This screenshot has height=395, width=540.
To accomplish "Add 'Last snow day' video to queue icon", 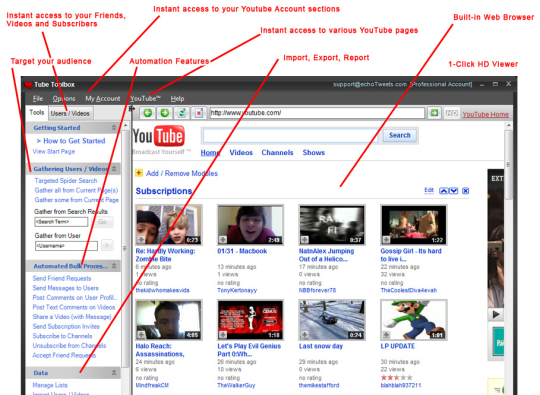I will click(x=304, y=334).
